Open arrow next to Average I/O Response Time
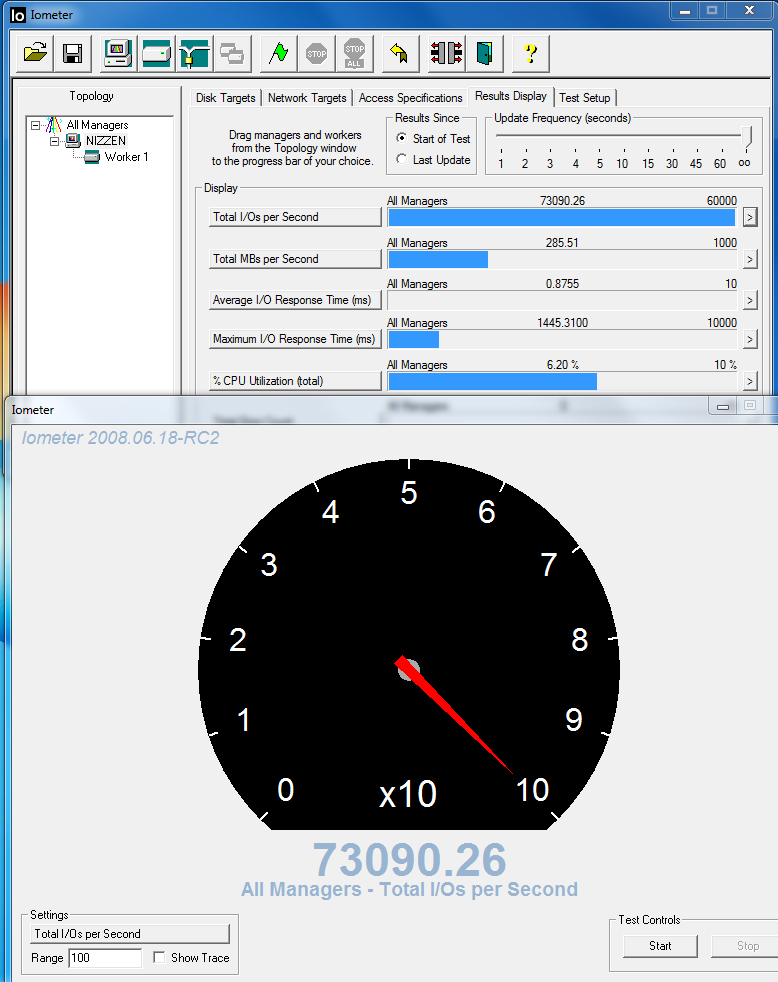778x982 pixels. tap(750, 300)
